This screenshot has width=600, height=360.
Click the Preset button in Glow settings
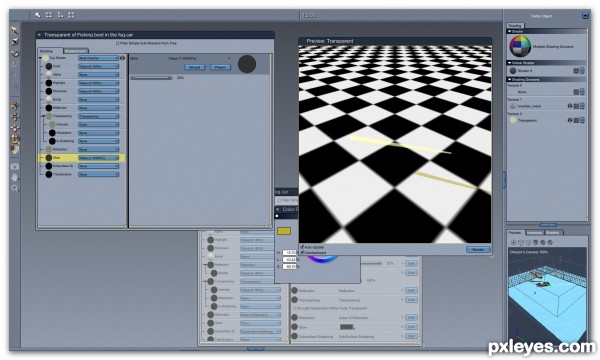(x=220, y=67)
